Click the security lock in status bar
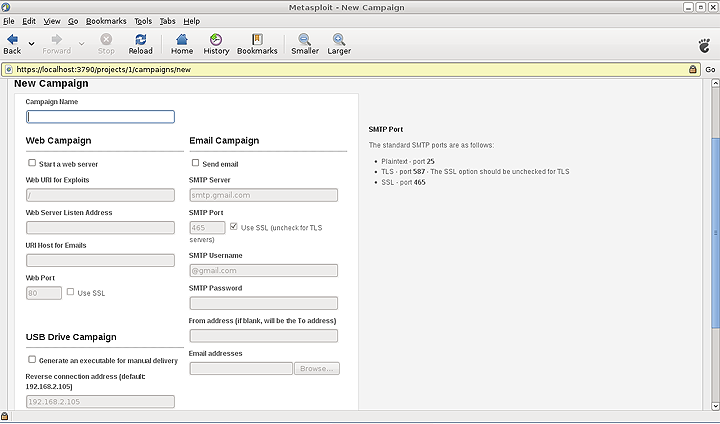 click(x=5, y=416)
